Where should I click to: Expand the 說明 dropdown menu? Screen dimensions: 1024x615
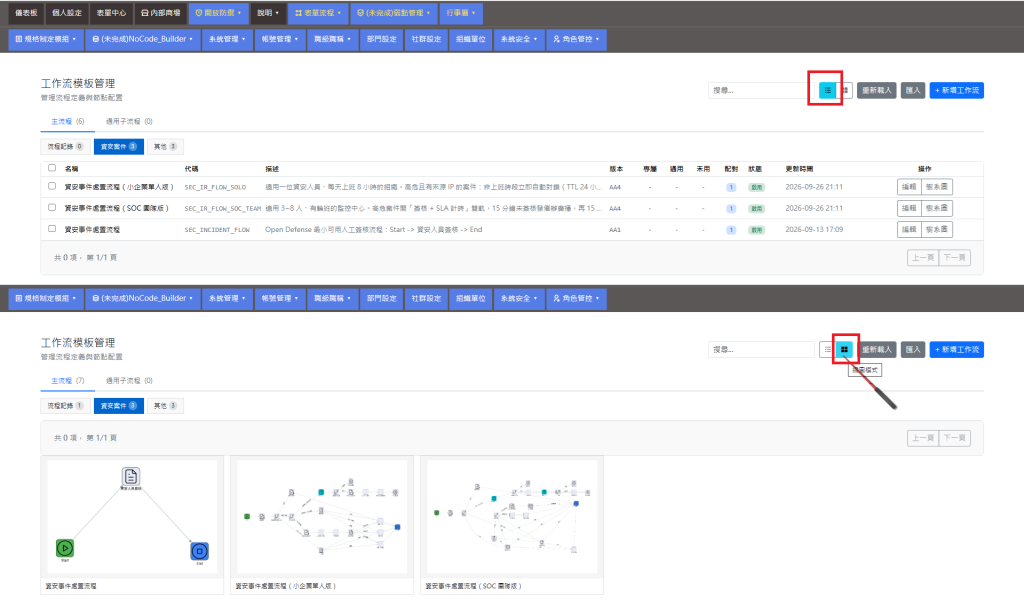coord(268,13)
